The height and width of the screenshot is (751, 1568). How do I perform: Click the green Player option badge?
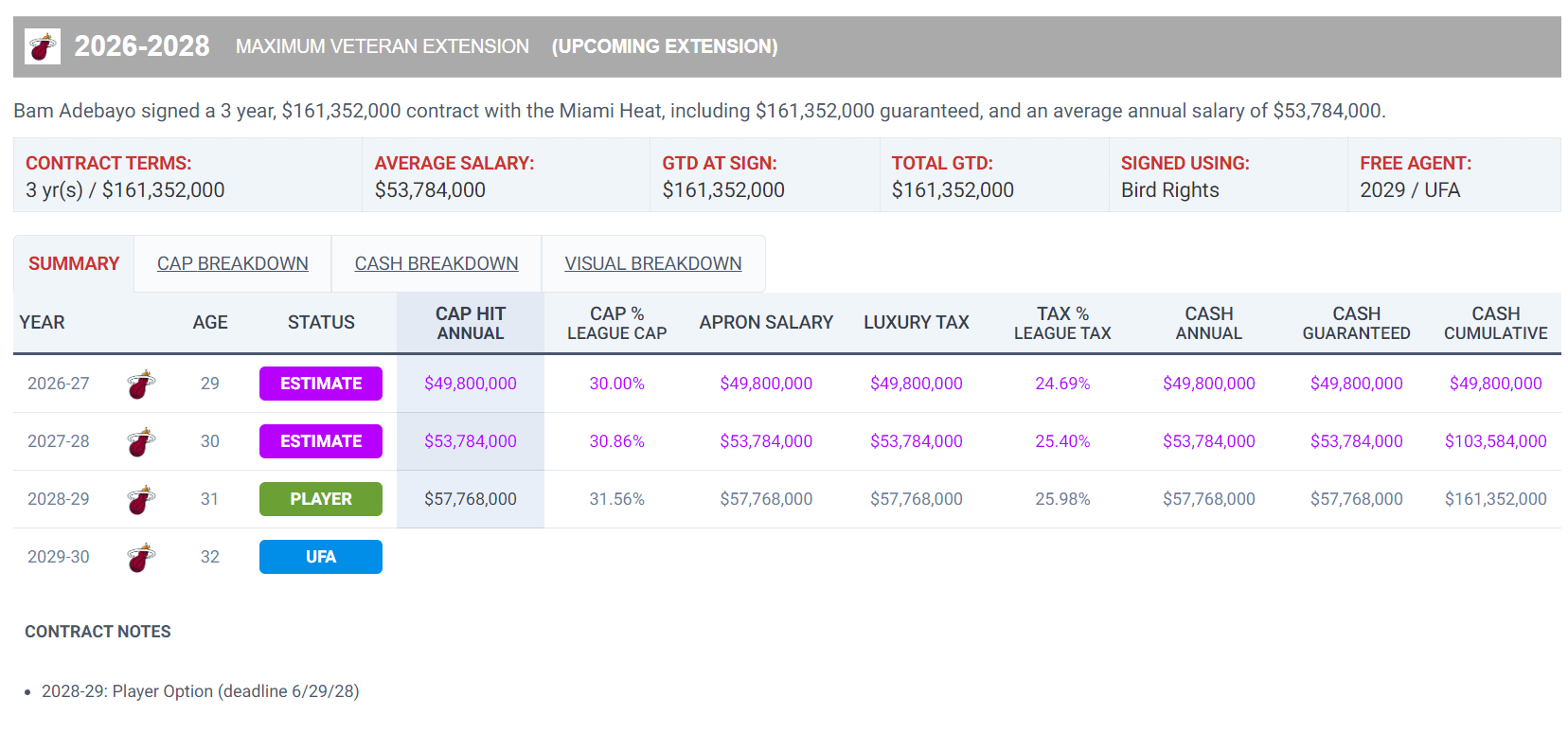click(320, 499)
